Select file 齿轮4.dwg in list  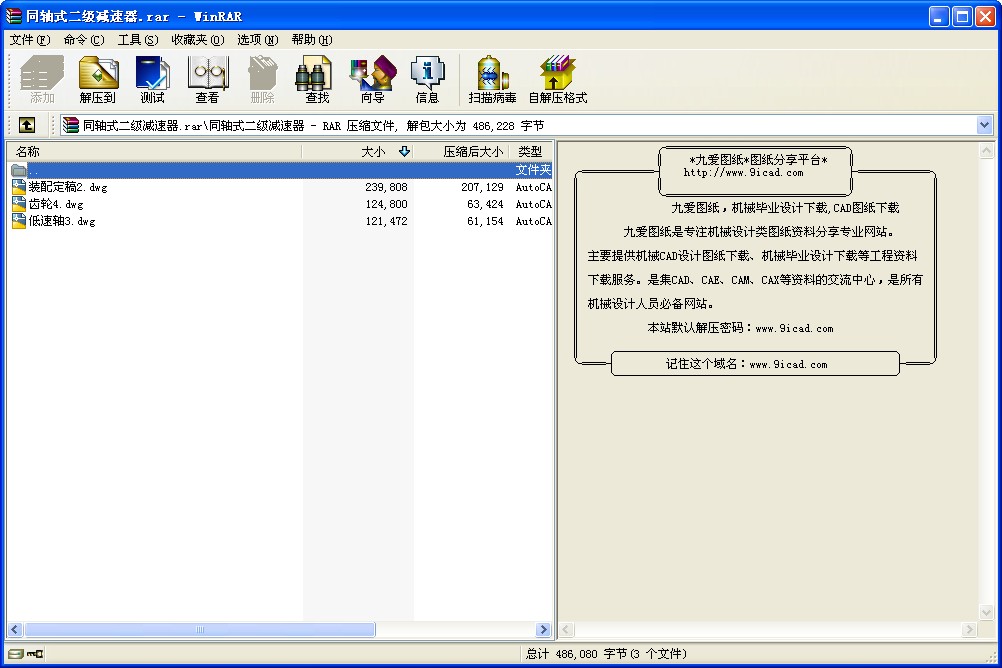(56, 204)
